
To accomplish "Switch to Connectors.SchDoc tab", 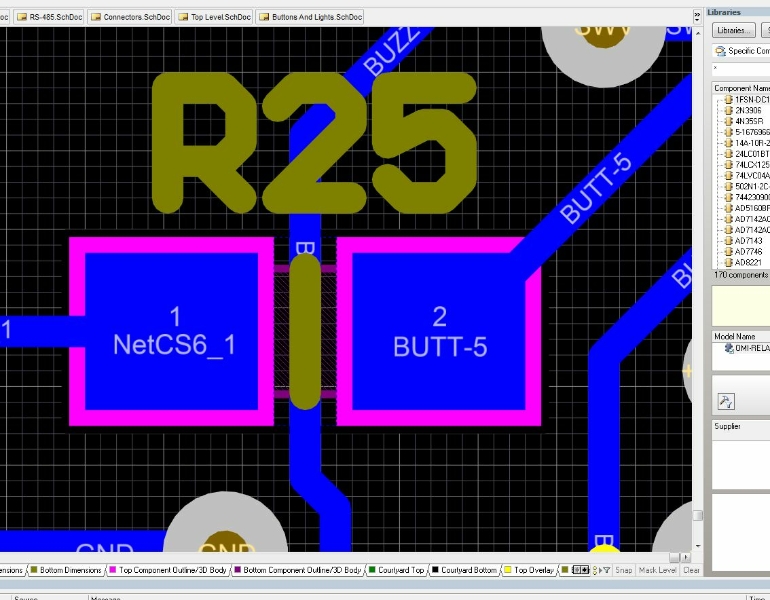I will coord(131,17).
